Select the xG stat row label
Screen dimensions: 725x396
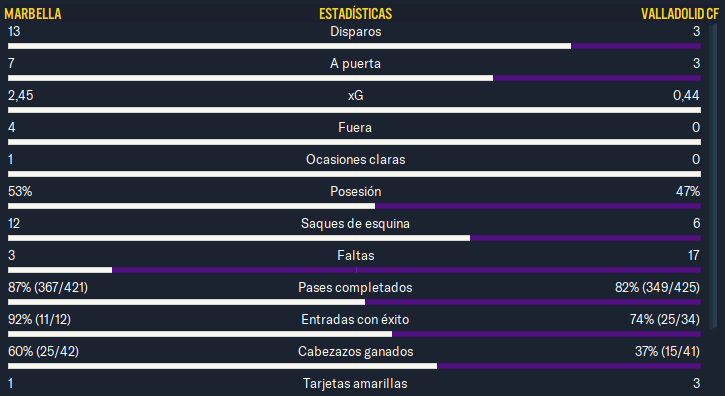pyautogui.click(x=356, y=95)
